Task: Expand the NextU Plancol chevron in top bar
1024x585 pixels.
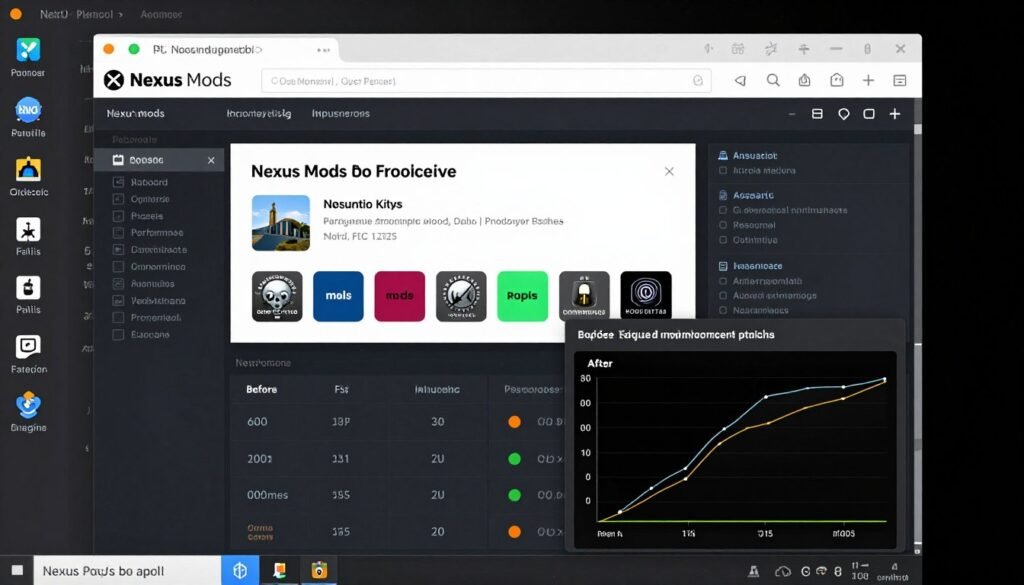Action: point(120,14)
